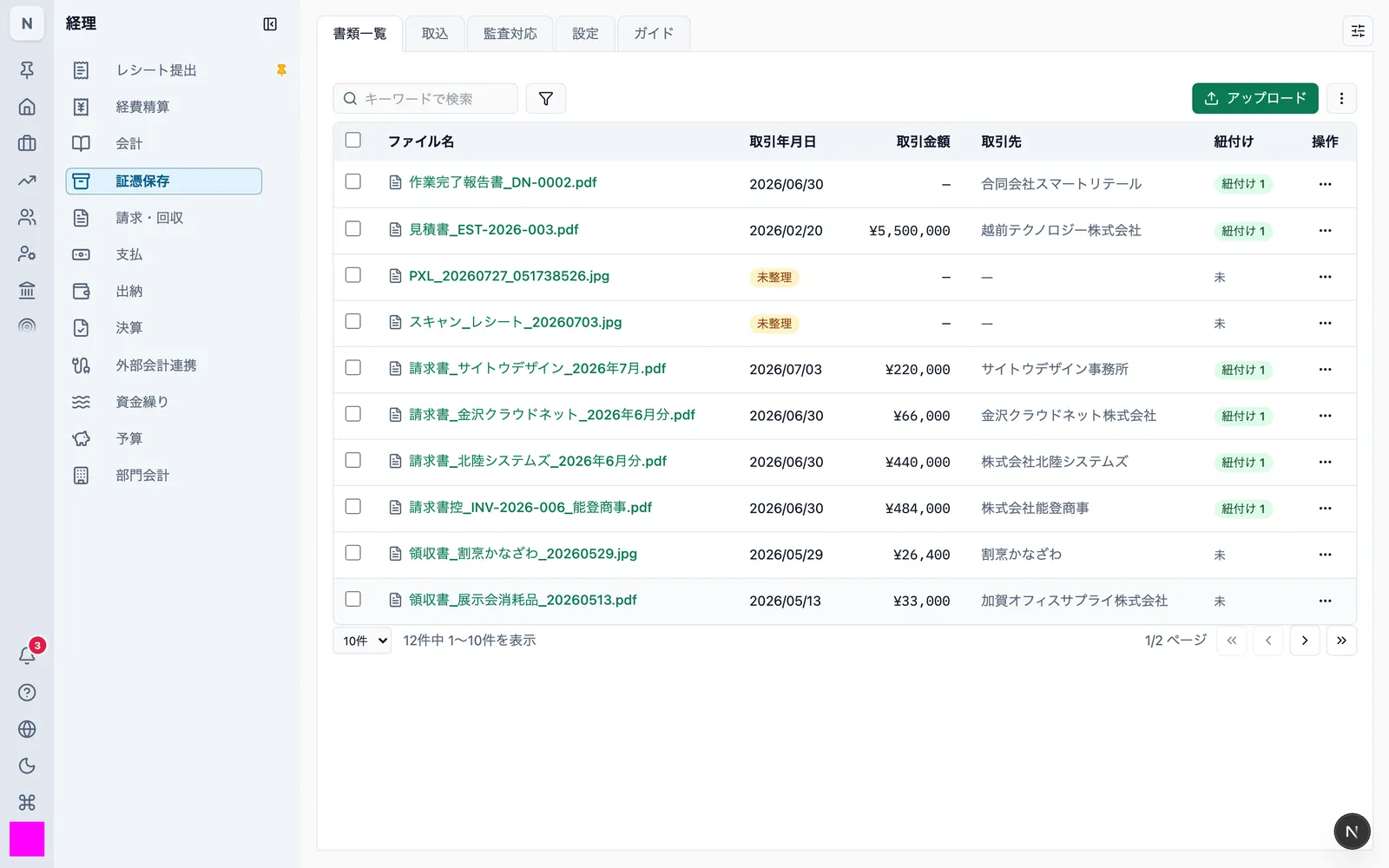Open the bank building icon in left rail
The width and height of the screenshot is (1389, 868).
click(27, 290)
